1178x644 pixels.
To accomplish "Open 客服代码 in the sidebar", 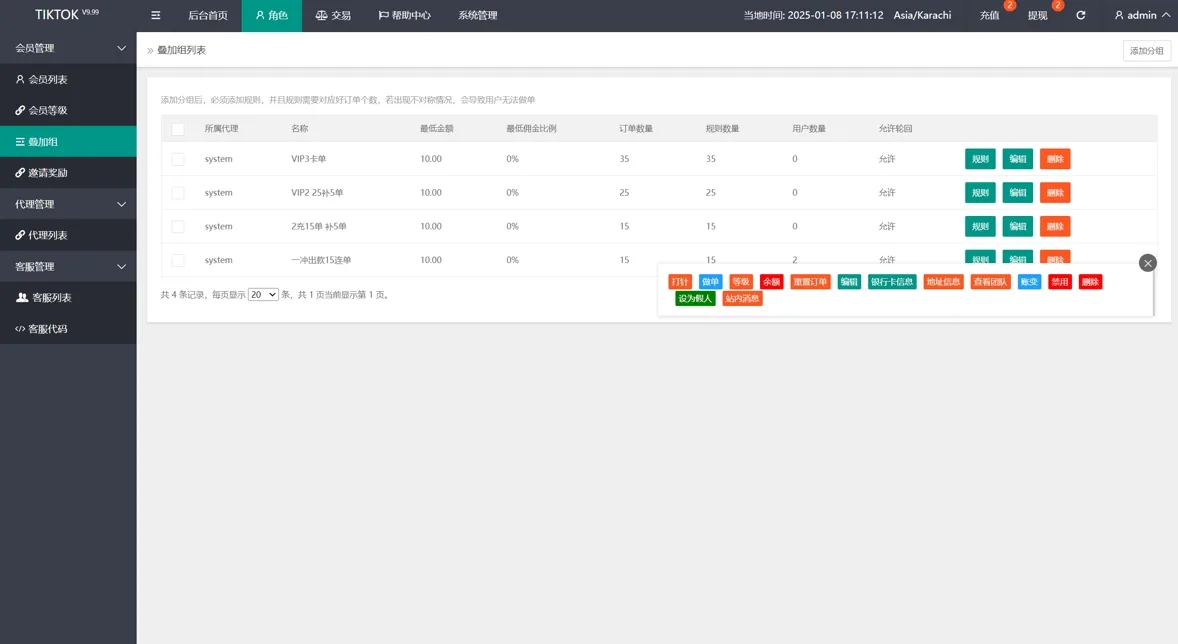I will pos(48,329).
